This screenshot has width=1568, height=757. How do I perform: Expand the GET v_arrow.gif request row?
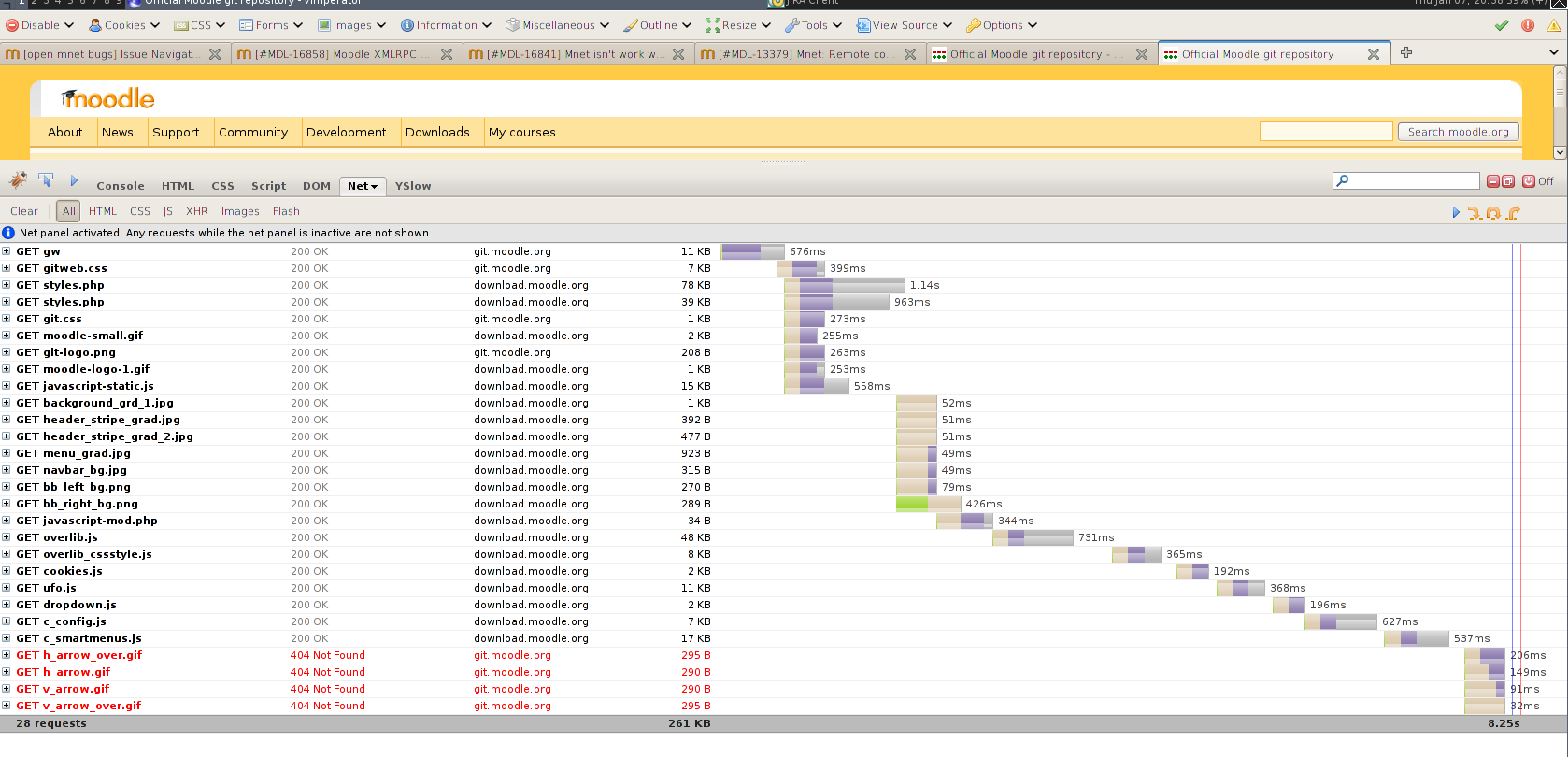(7, 689)
